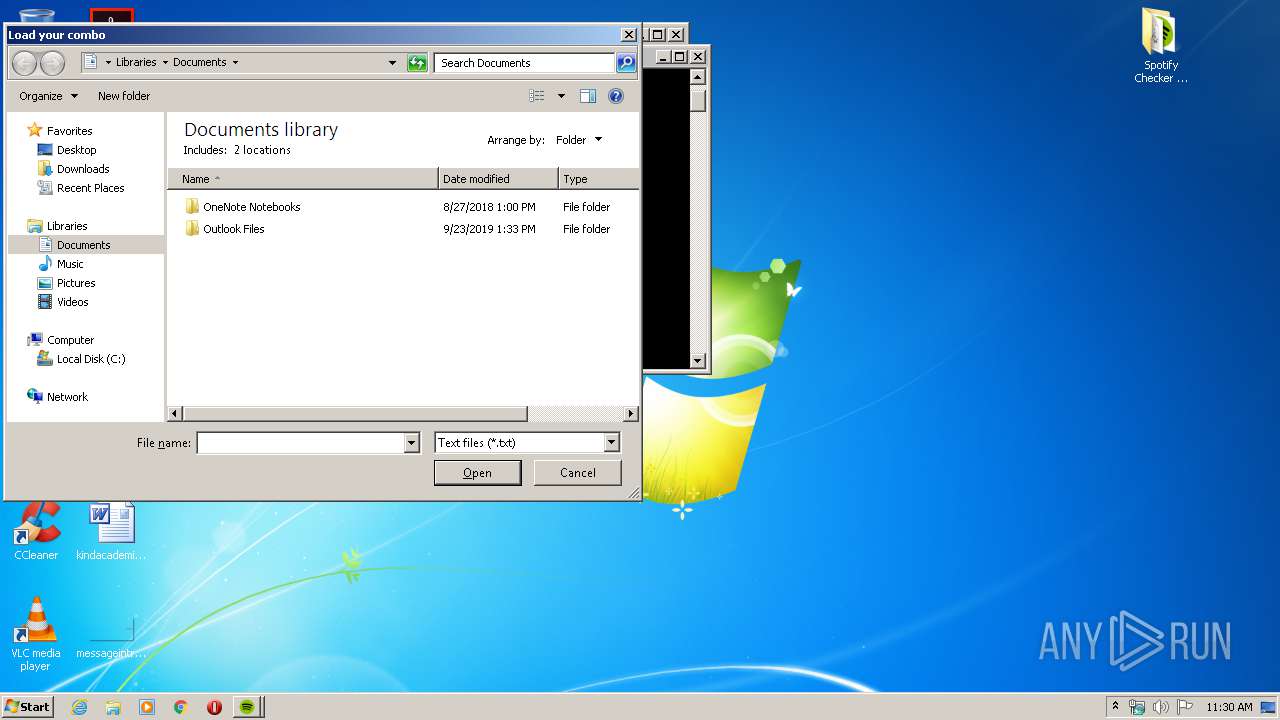
Task: Click the change view icon
Action: [x=537, y=96]
